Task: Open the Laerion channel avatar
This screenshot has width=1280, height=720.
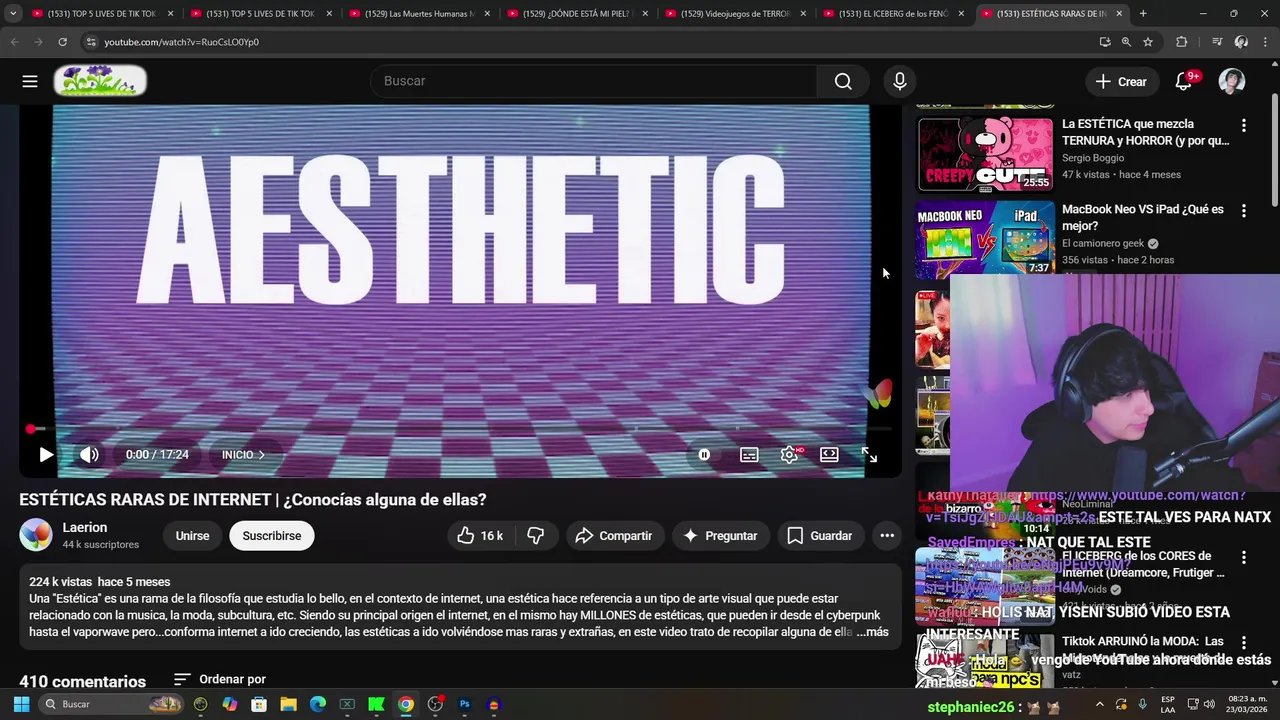Action: click(x=36, y=535)
